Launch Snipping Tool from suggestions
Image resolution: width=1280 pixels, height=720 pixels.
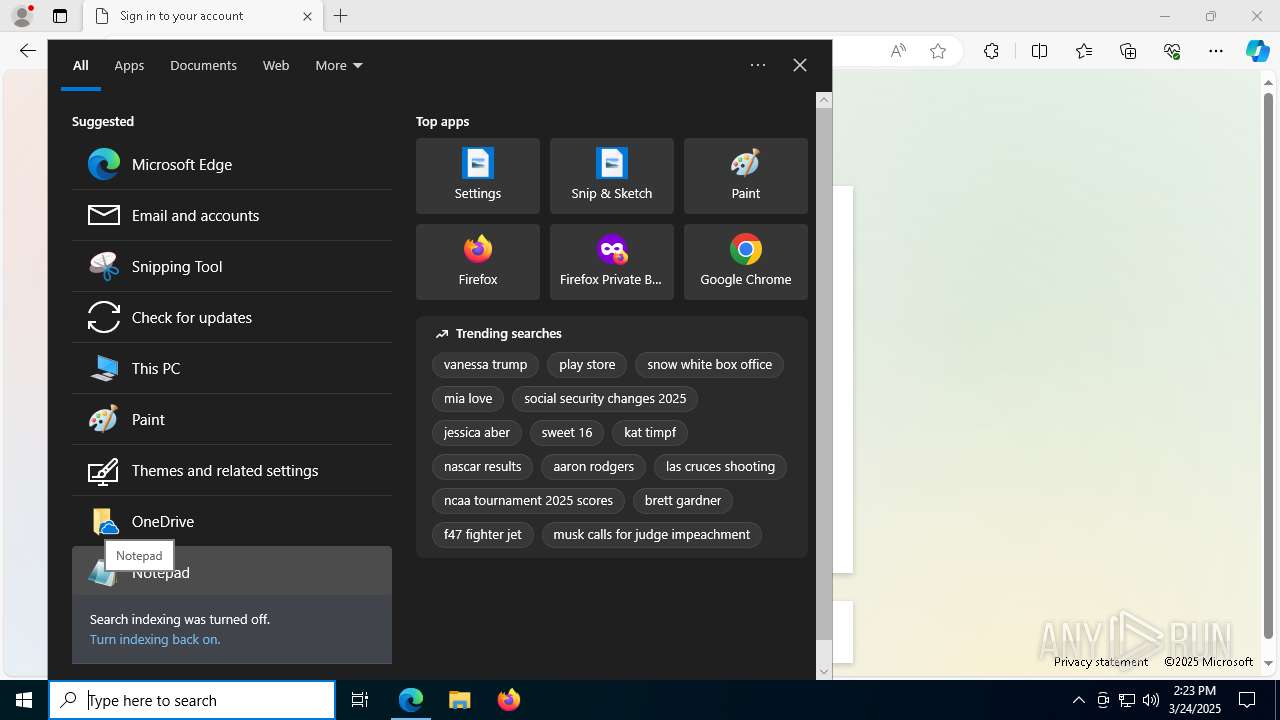coord(231,266)
